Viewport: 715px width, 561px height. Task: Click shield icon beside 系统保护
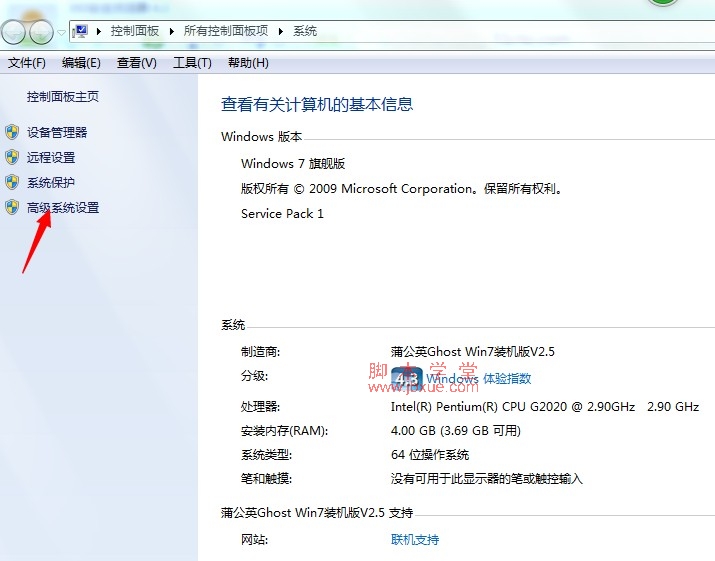[x=12, y=182]
